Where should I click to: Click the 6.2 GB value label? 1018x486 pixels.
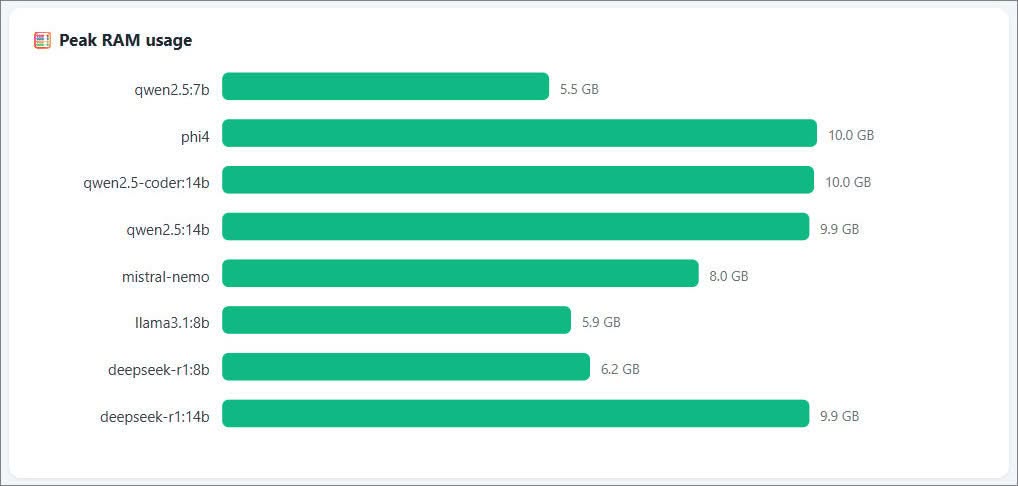click(x=620, y=370)
